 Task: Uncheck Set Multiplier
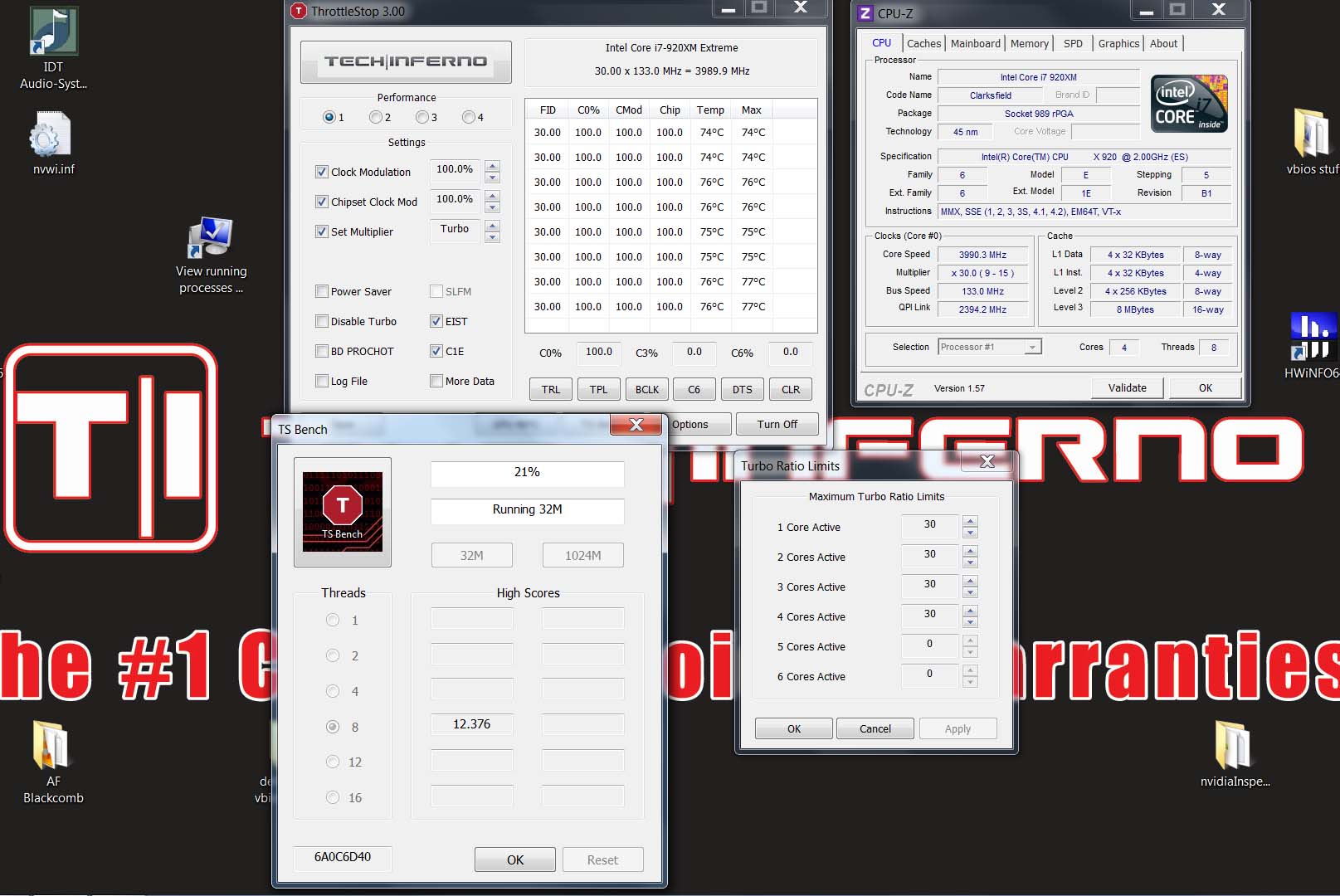pos(322,231)
